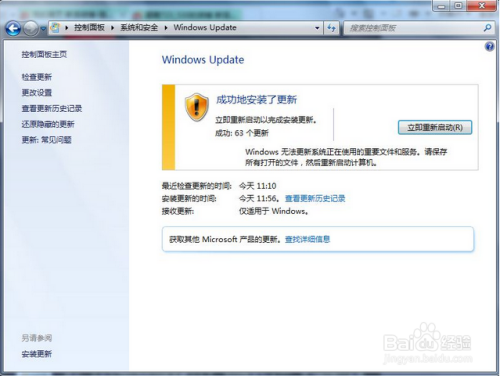Close the Windows Update window
The height and width of the screenshot is (376, 500).
(x=481, y=6)
